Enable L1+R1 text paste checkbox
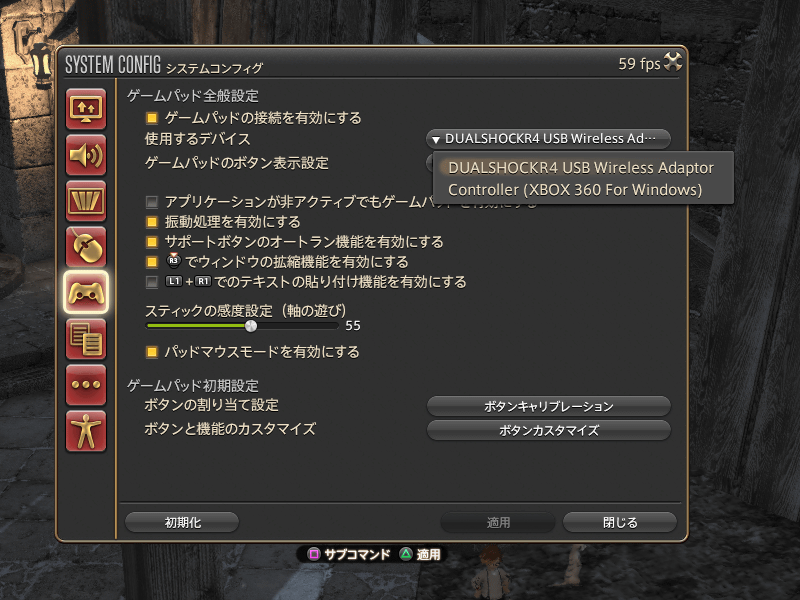Image resolution: width=800 pixels, height=600 pixels. point(152,282)
